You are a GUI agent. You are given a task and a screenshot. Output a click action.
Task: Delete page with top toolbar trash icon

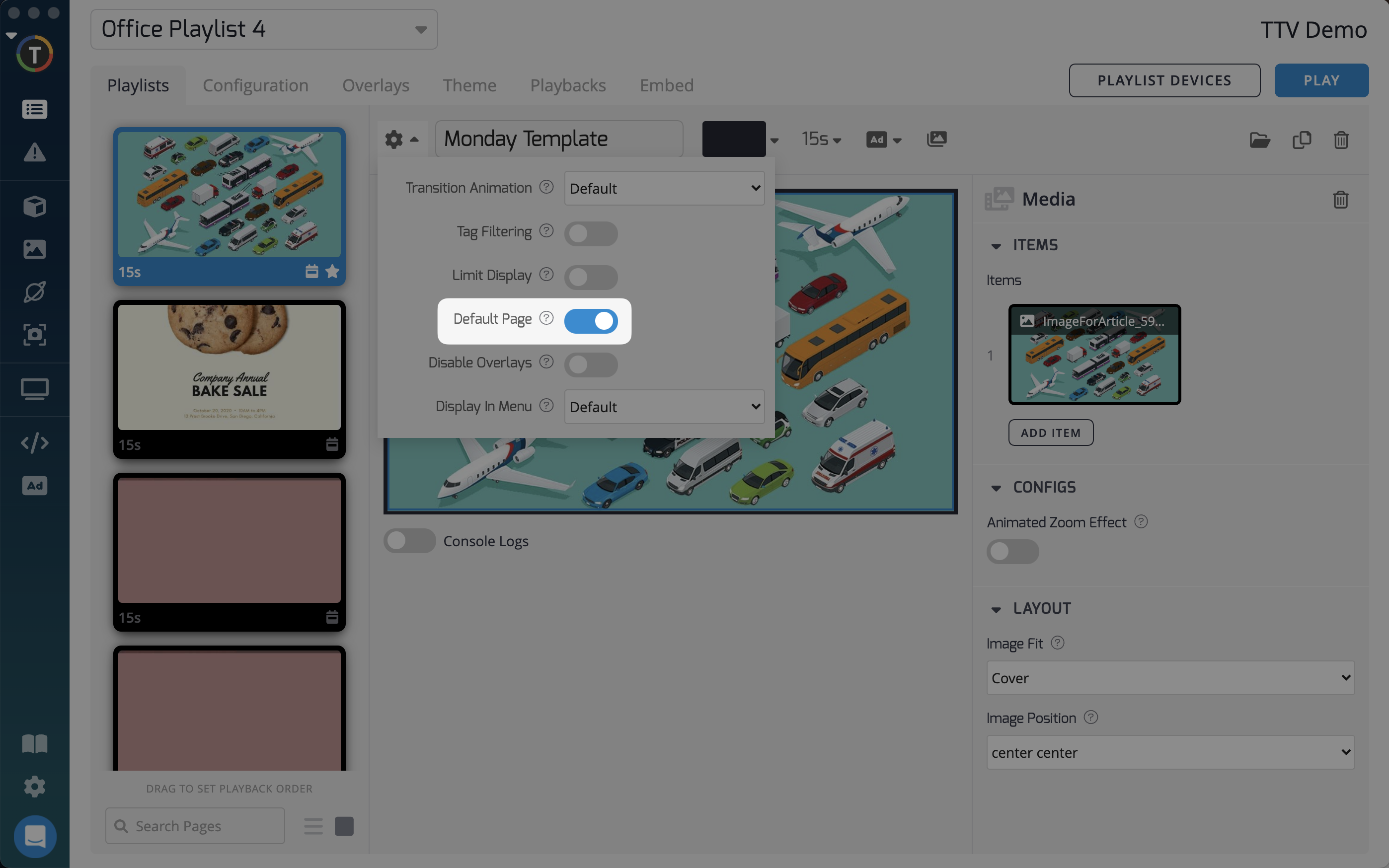coord(1341,140)
